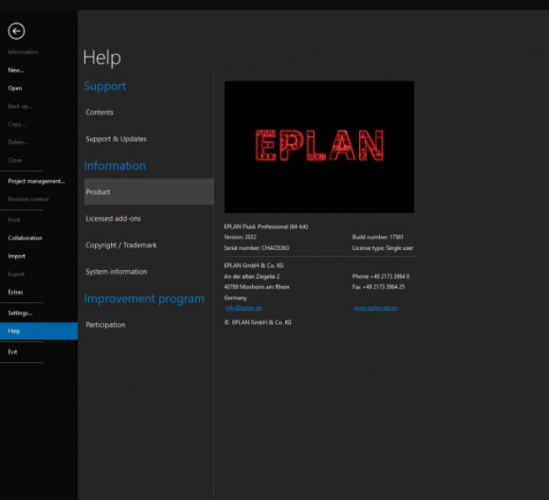Click the Fax number text
Screen dimensions: 549x500
pos(378,287)
